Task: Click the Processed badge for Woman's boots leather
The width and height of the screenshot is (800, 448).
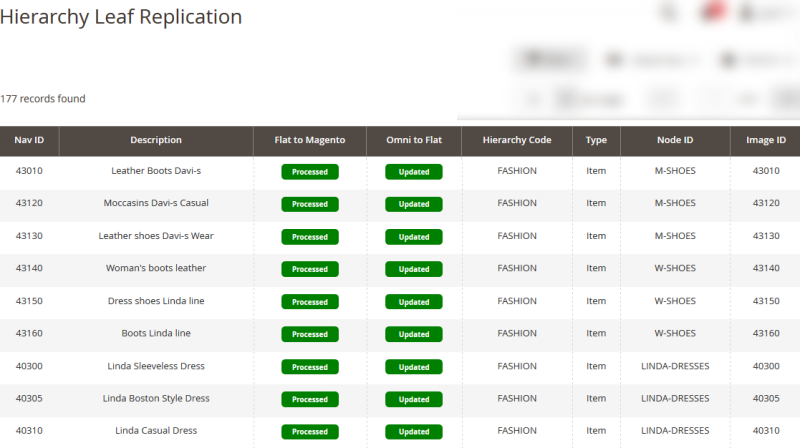Action: coord(310,269)
